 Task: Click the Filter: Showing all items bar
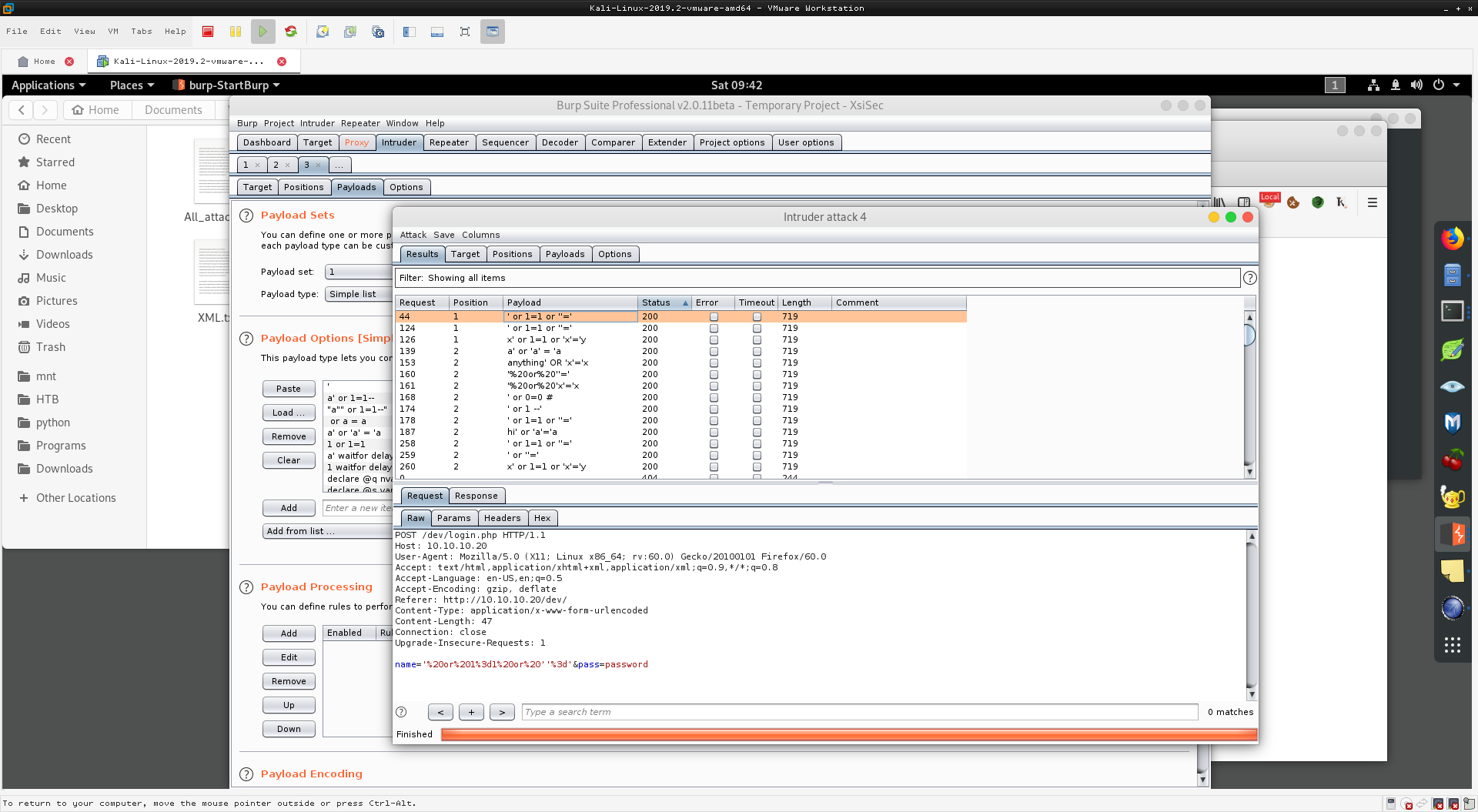click(818, 278)
